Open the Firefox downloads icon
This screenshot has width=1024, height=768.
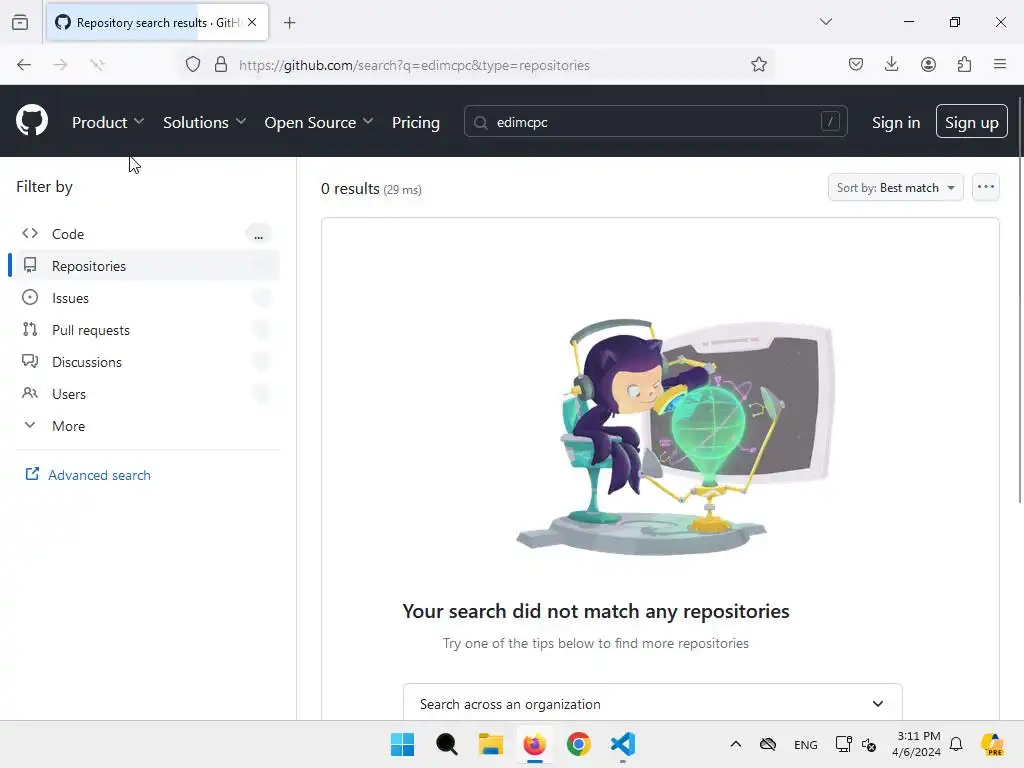[x=891, y=65]
